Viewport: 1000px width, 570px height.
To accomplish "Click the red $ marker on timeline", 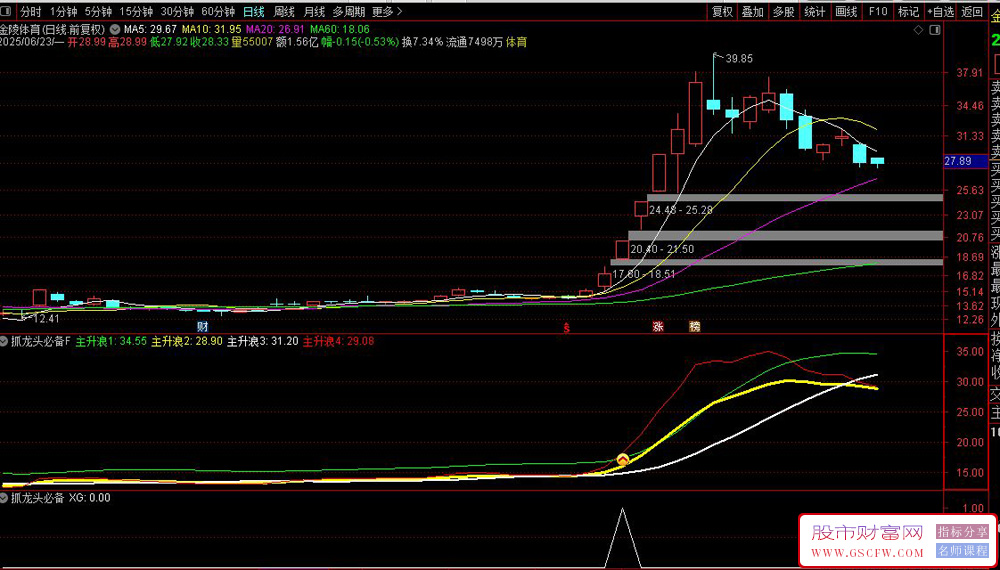I will click(x=566, y=327).
